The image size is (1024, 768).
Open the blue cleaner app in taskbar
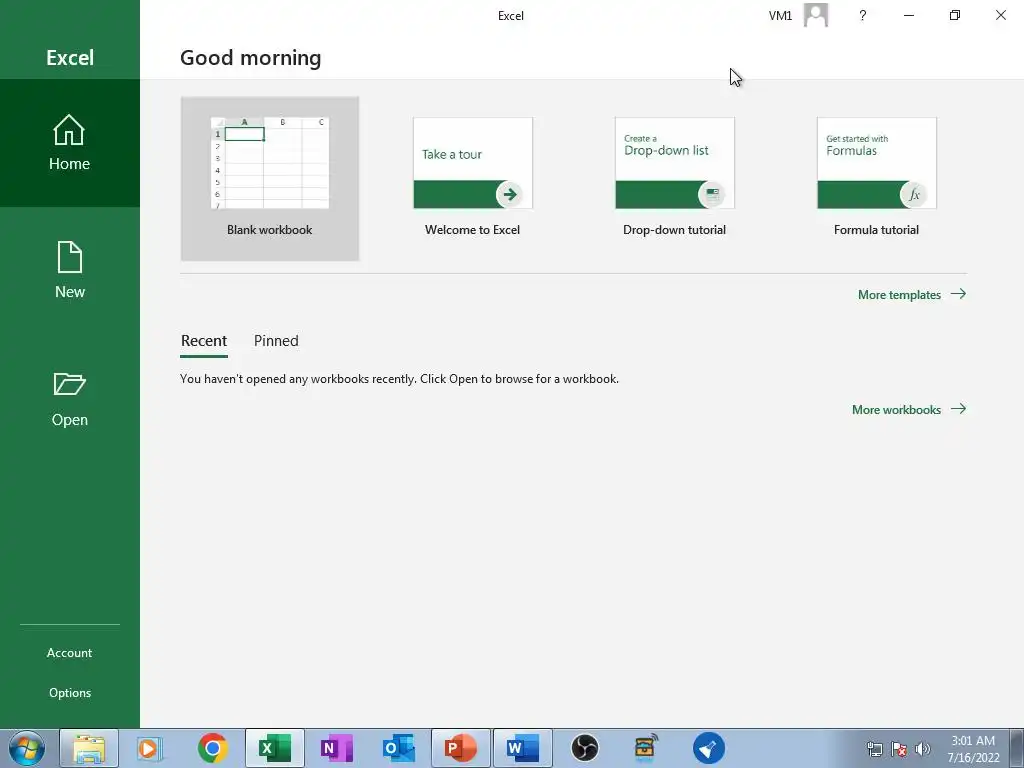tap(709, 748)
